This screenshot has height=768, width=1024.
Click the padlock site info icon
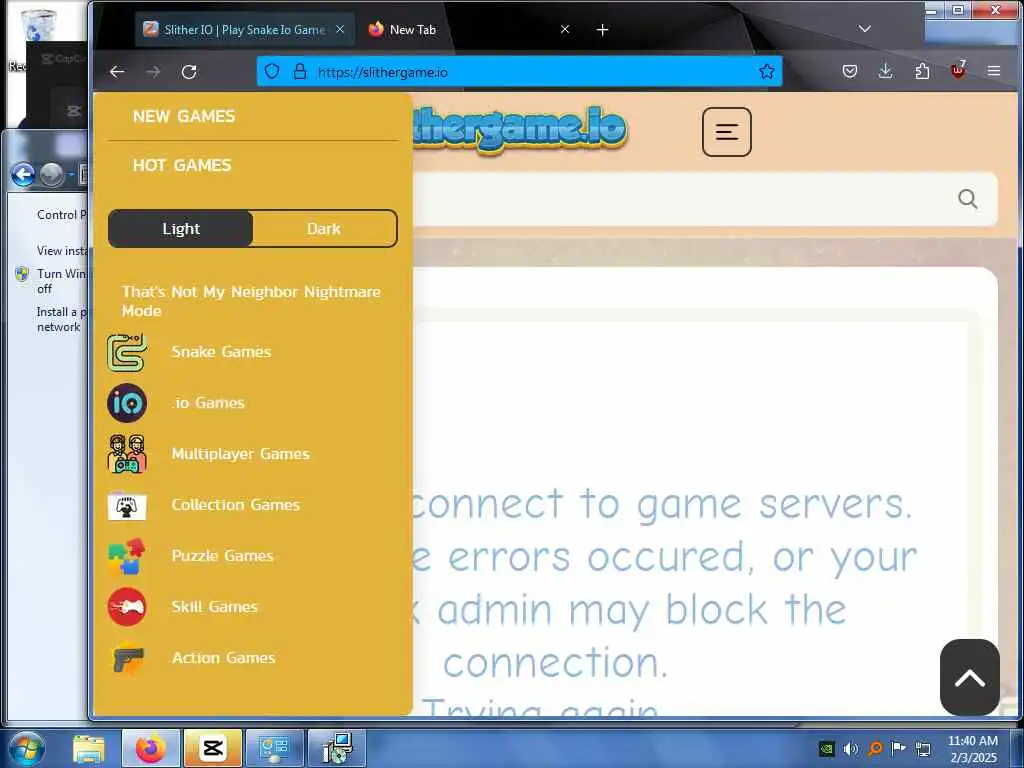tap(300, 71)
